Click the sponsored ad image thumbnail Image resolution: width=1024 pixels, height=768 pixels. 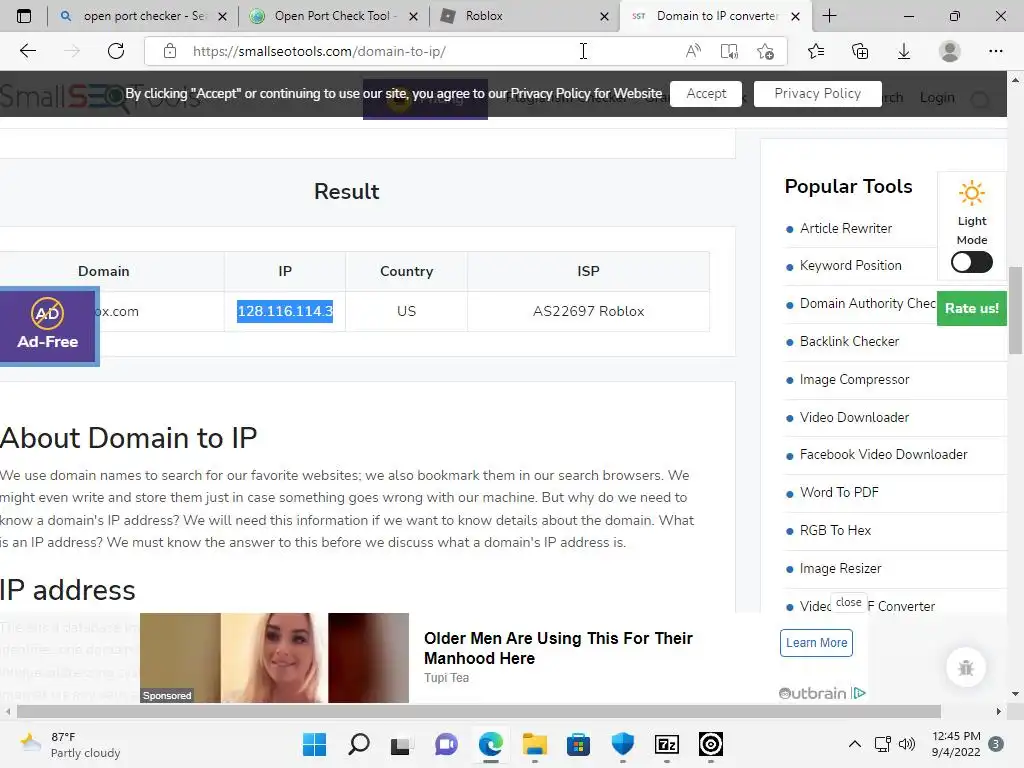coord(274,658)
